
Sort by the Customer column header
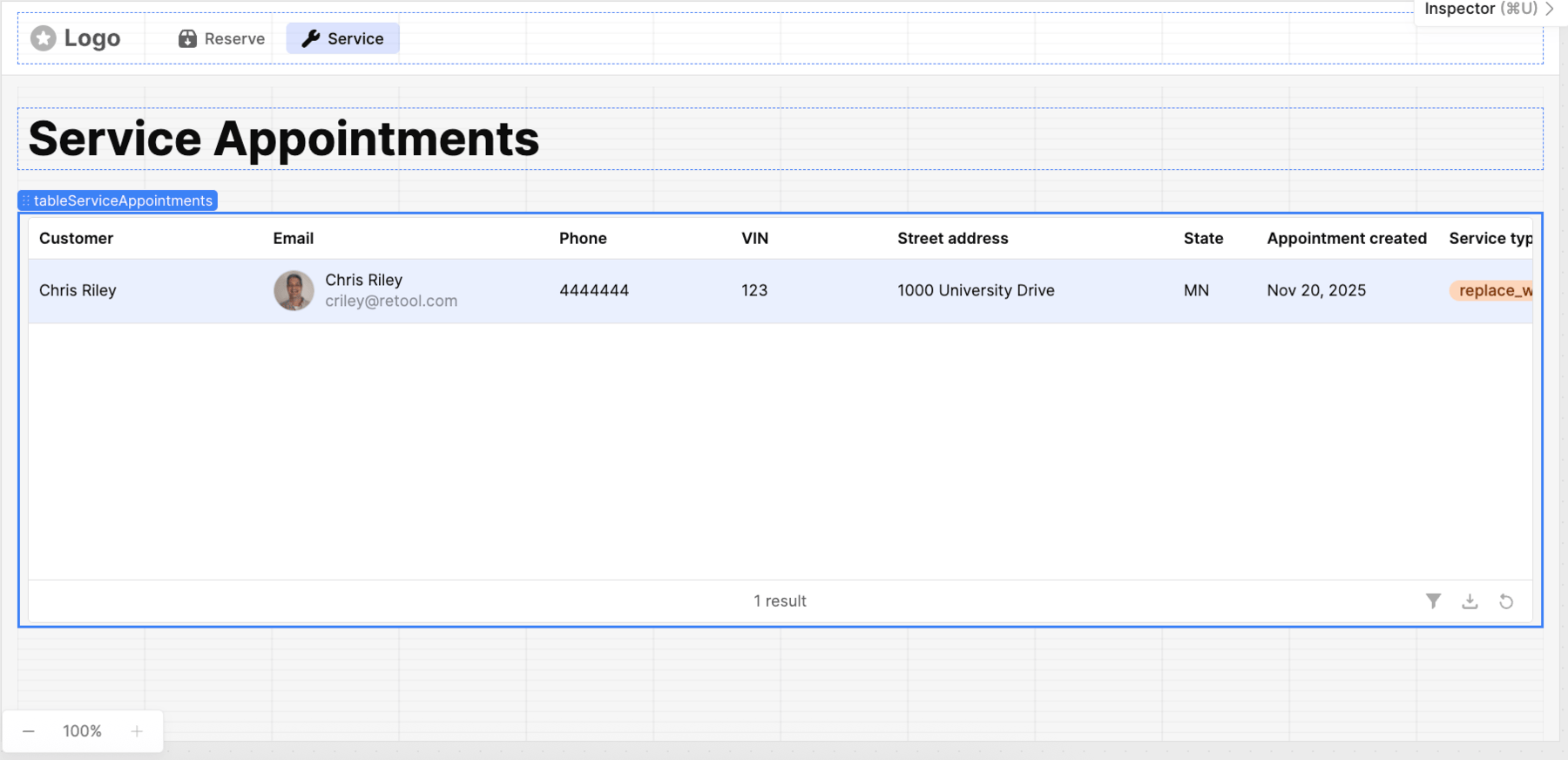(x=76, y=238)
